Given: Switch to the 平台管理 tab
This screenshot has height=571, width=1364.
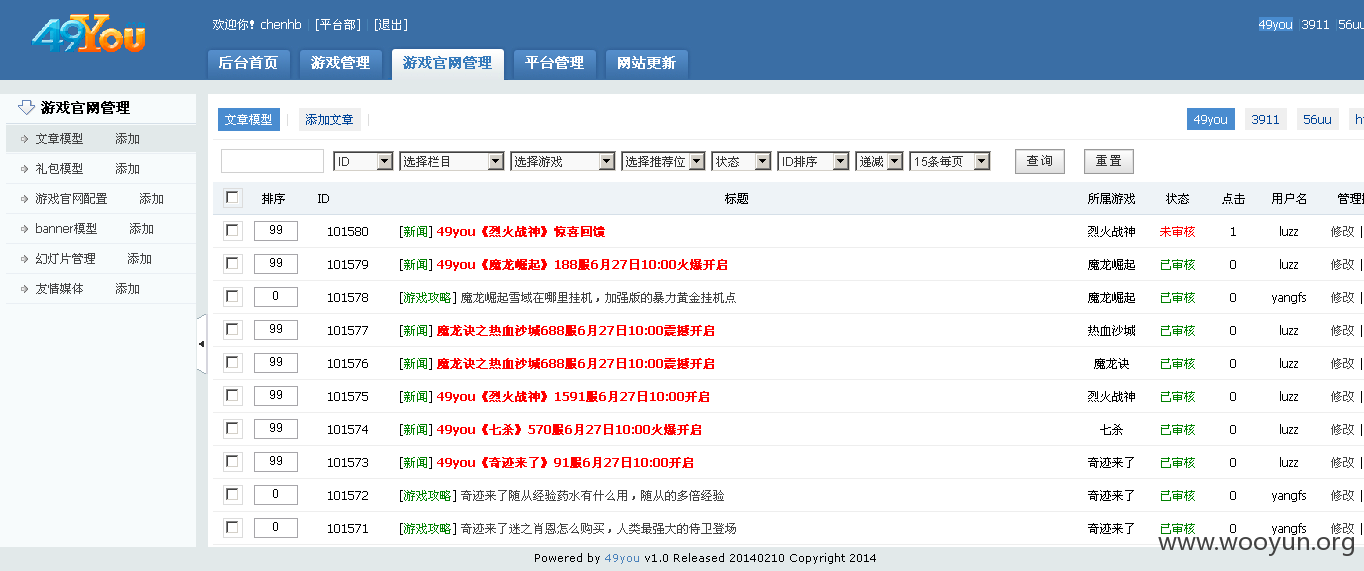Looking at the screenshot, I should coord(555,63).
